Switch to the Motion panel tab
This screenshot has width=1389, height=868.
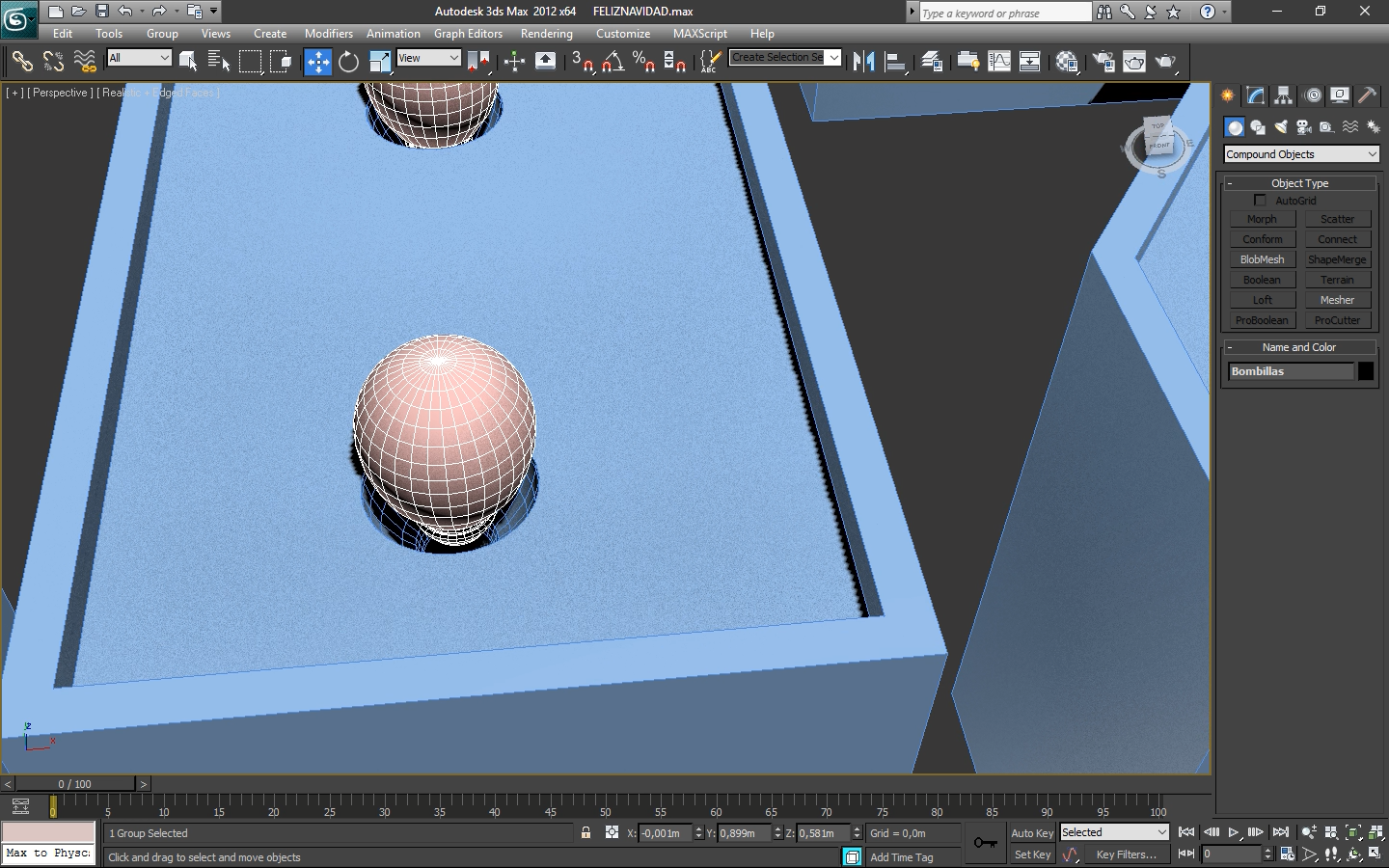(x=1313, y=95)
